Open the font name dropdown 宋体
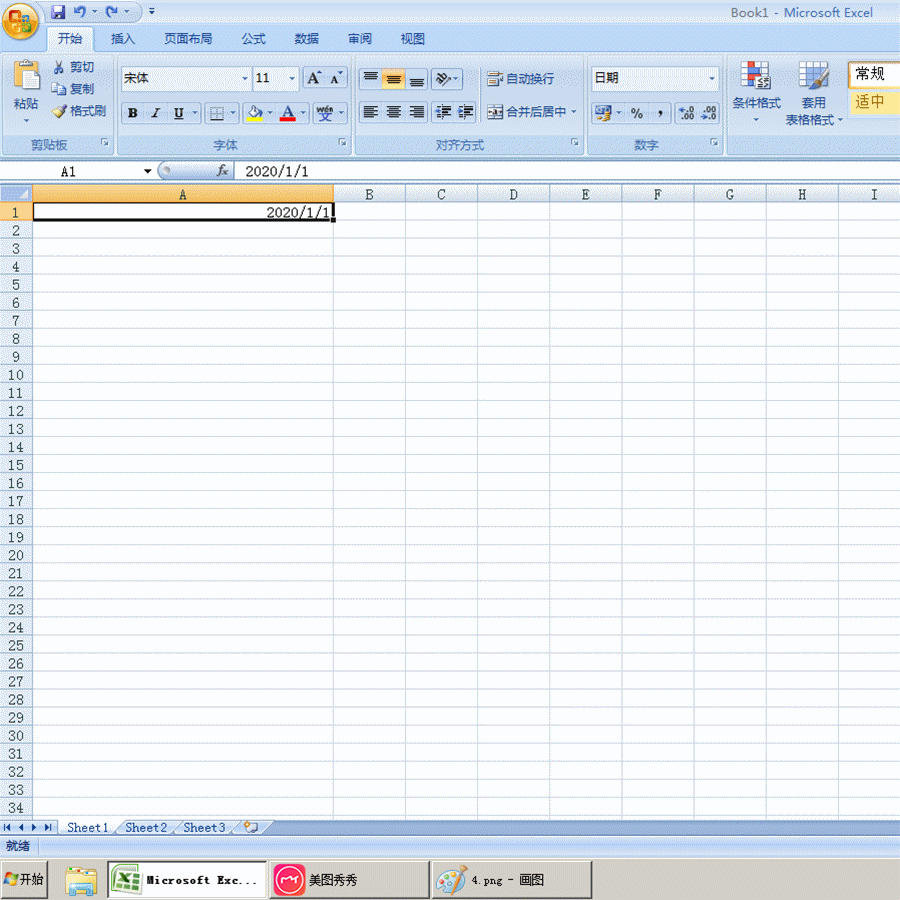 [x=245, y=78]
